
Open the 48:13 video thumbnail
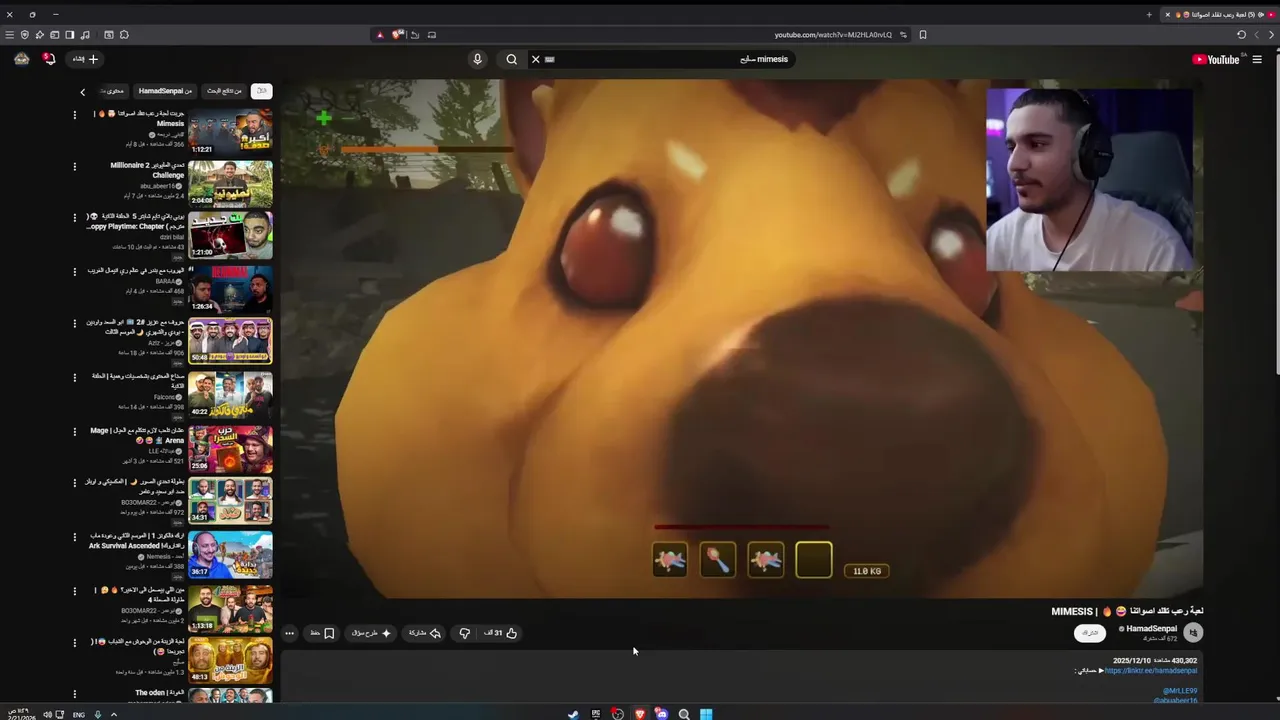230,661
